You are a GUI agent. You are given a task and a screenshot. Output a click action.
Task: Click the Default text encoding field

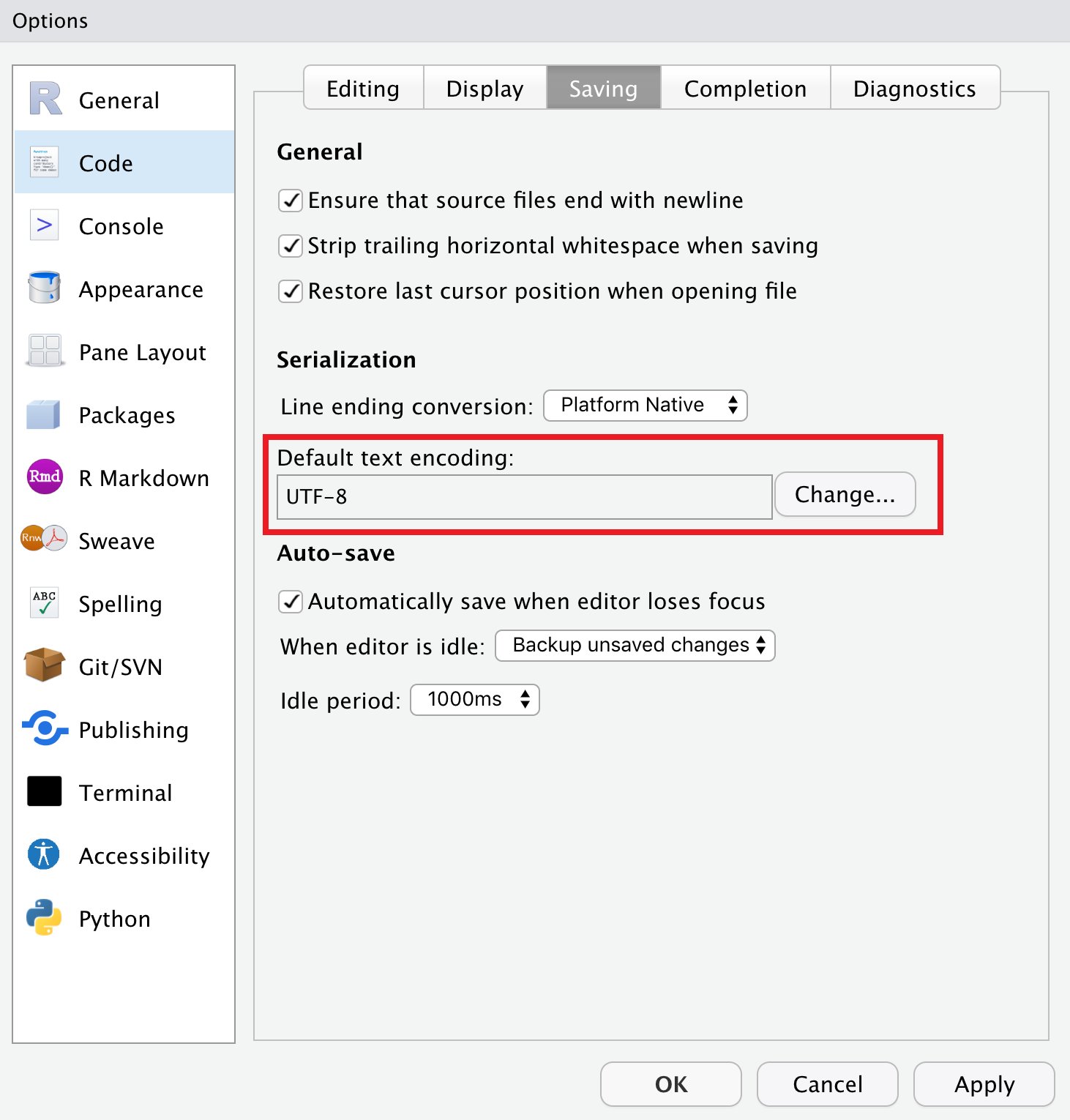pyautogui.click(x=524, y=497)
